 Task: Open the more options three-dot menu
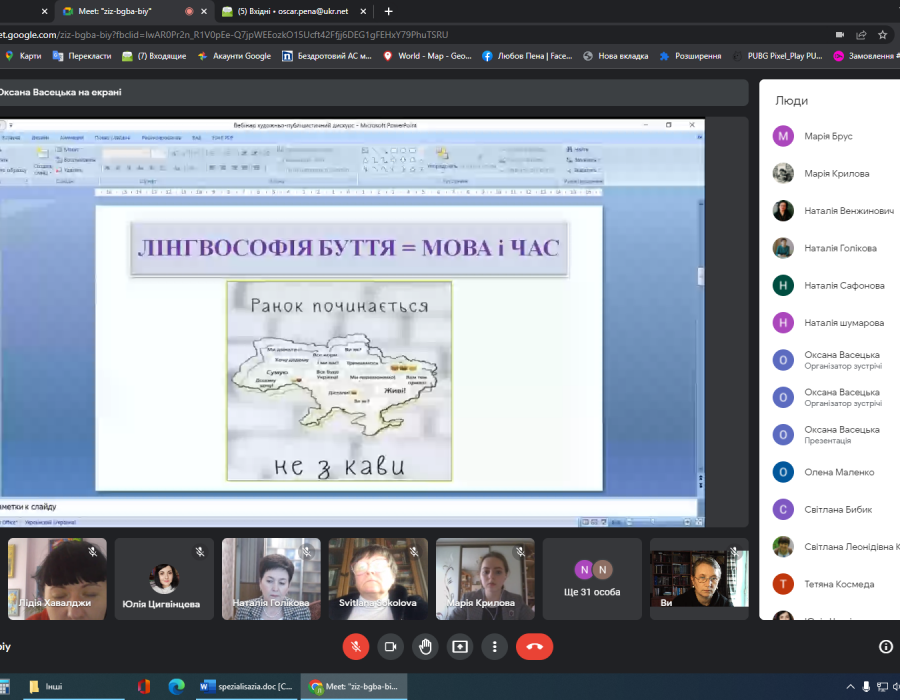494,646
